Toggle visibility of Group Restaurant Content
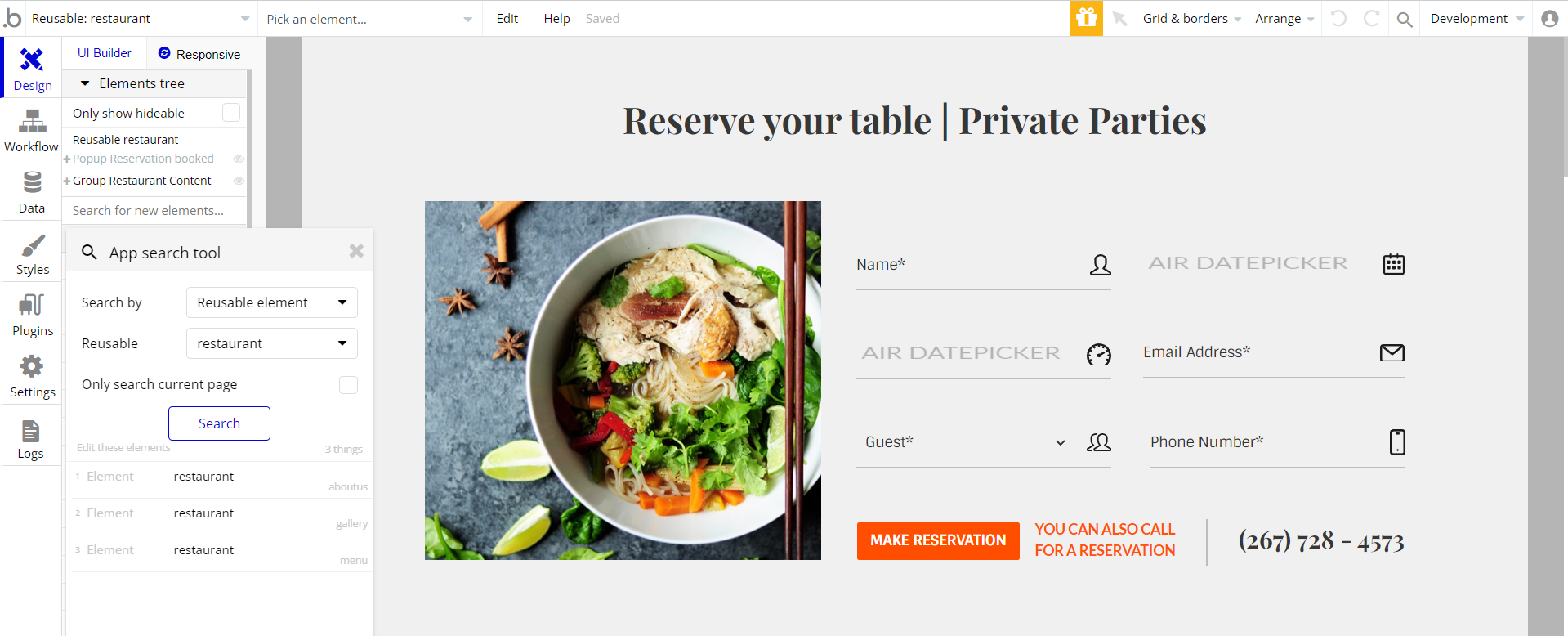1568x636 pixels. (239, 181)
